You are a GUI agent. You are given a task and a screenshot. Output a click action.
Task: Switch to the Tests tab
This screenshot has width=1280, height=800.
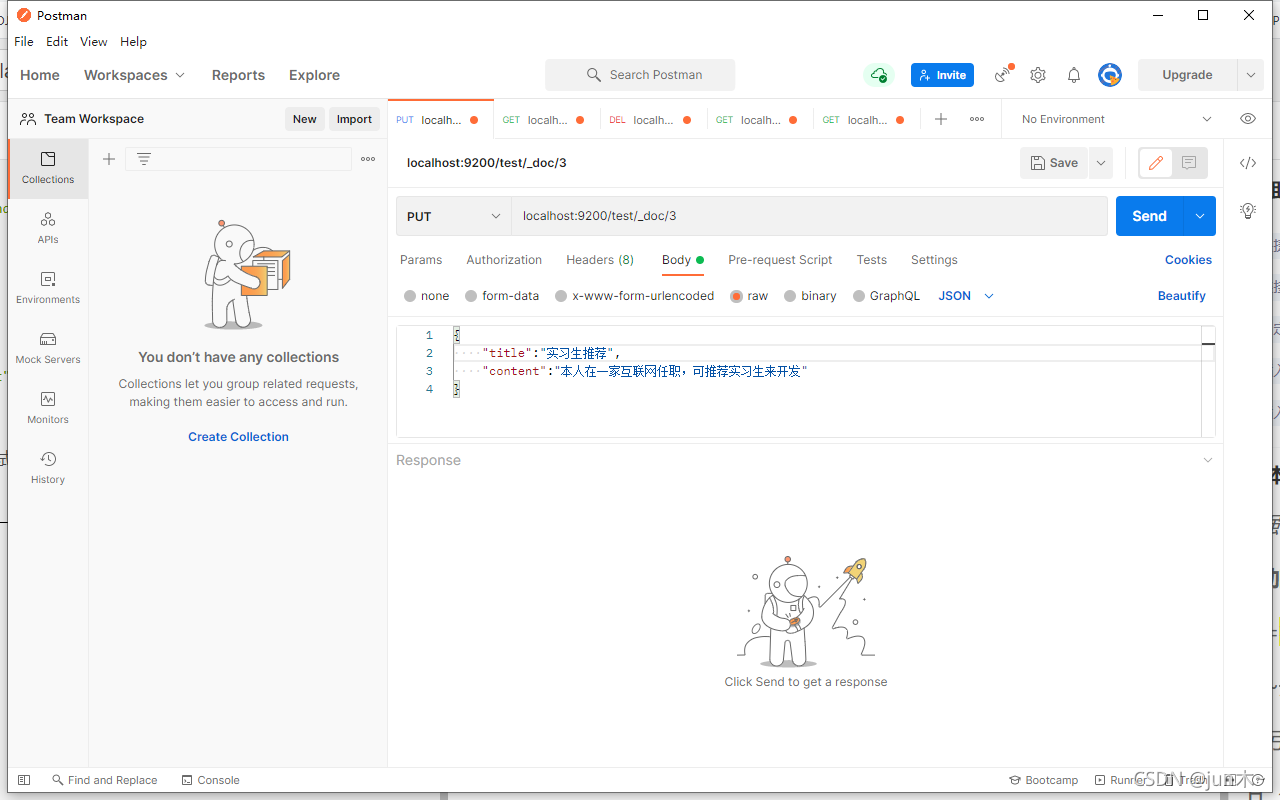(872, 260)
